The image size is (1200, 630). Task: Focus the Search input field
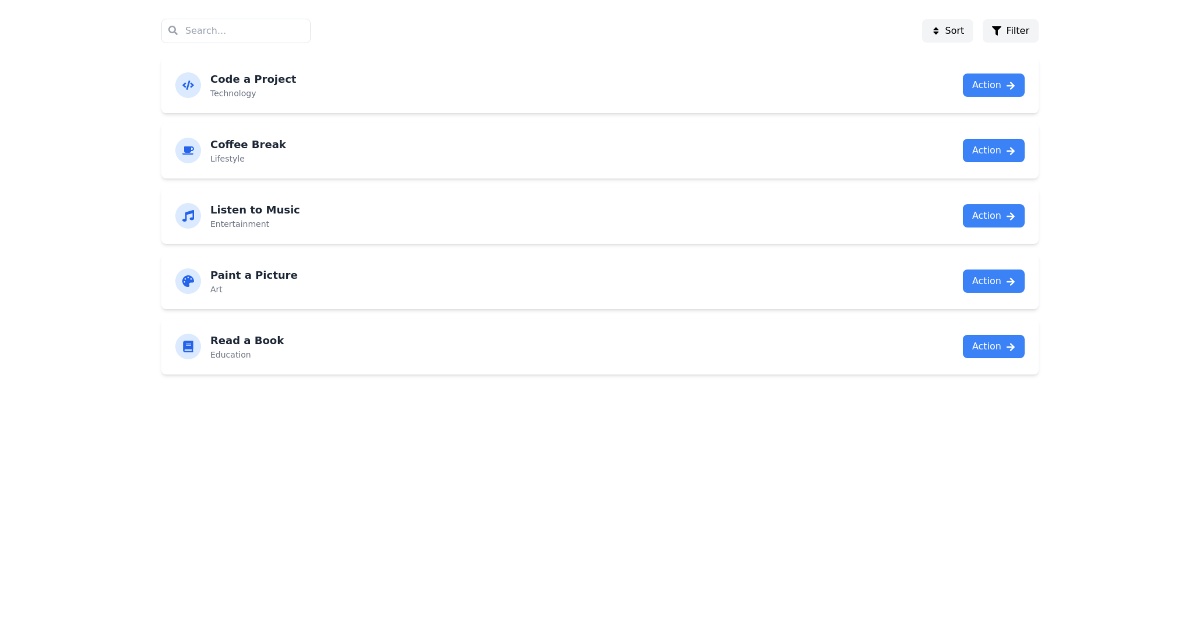244,31
